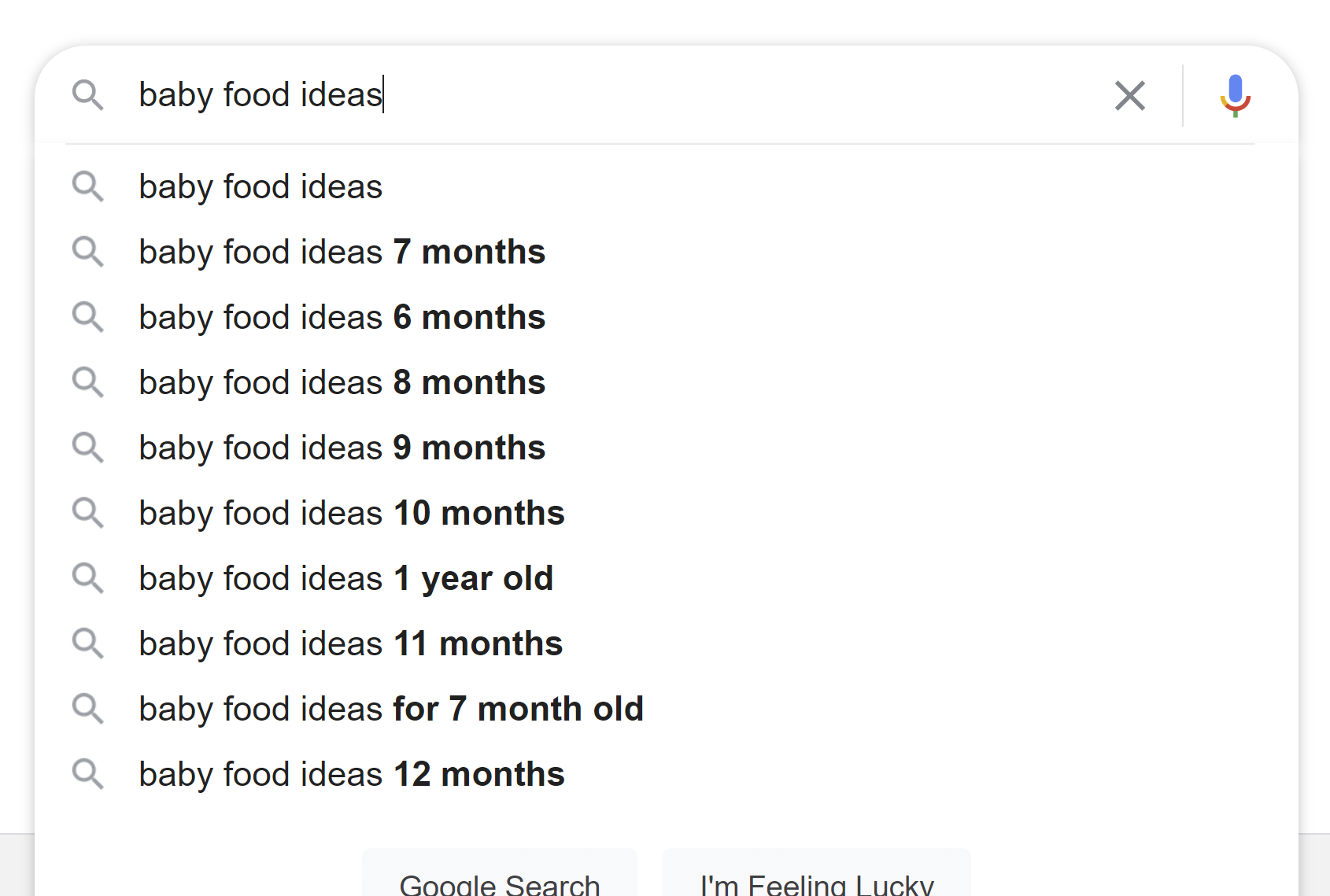1330x896 pixels.
Task: Choose 'baby food ideas 9 months' suggestion
Action: [x=342, y=448]
